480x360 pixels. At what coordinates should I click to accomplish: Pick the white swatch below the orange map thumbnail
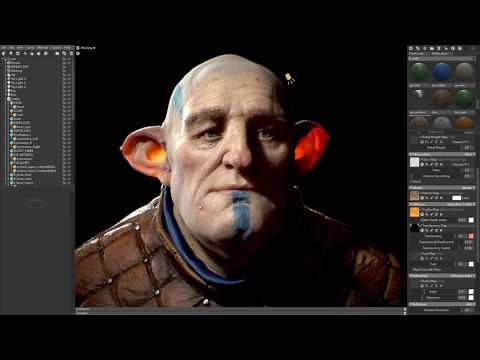tap(471, 220)
